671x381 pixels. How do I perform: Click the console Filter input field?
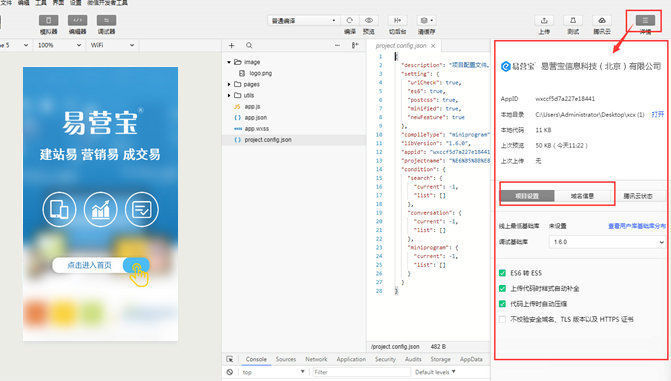click(361, 372)
